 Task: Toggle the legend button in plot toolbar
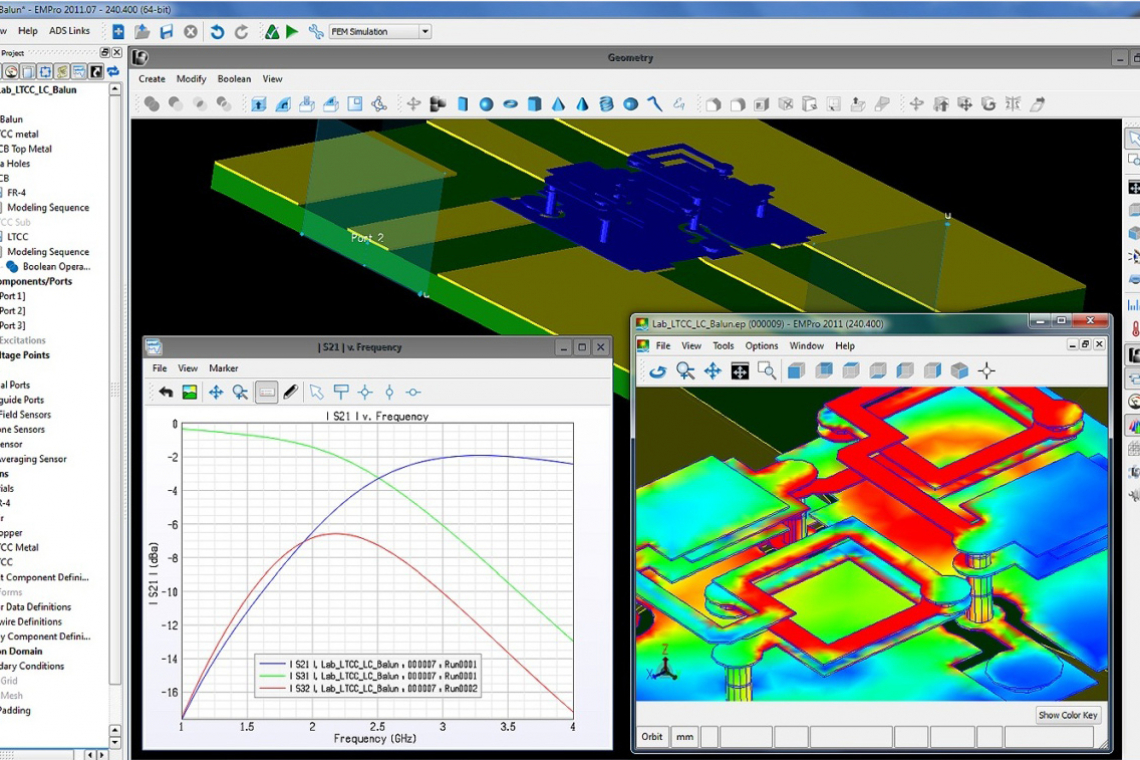pyautogui.click(x=267, y=393)
